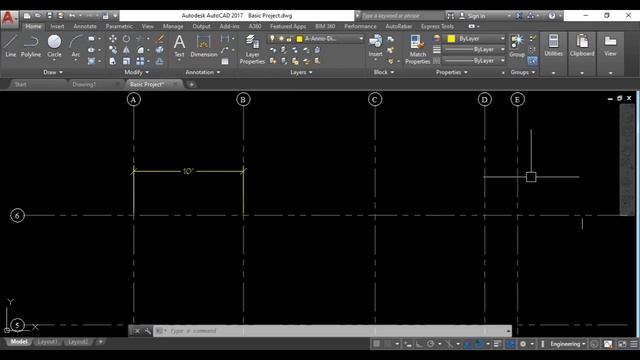Switch to Layout1 tab

point(47,342)
